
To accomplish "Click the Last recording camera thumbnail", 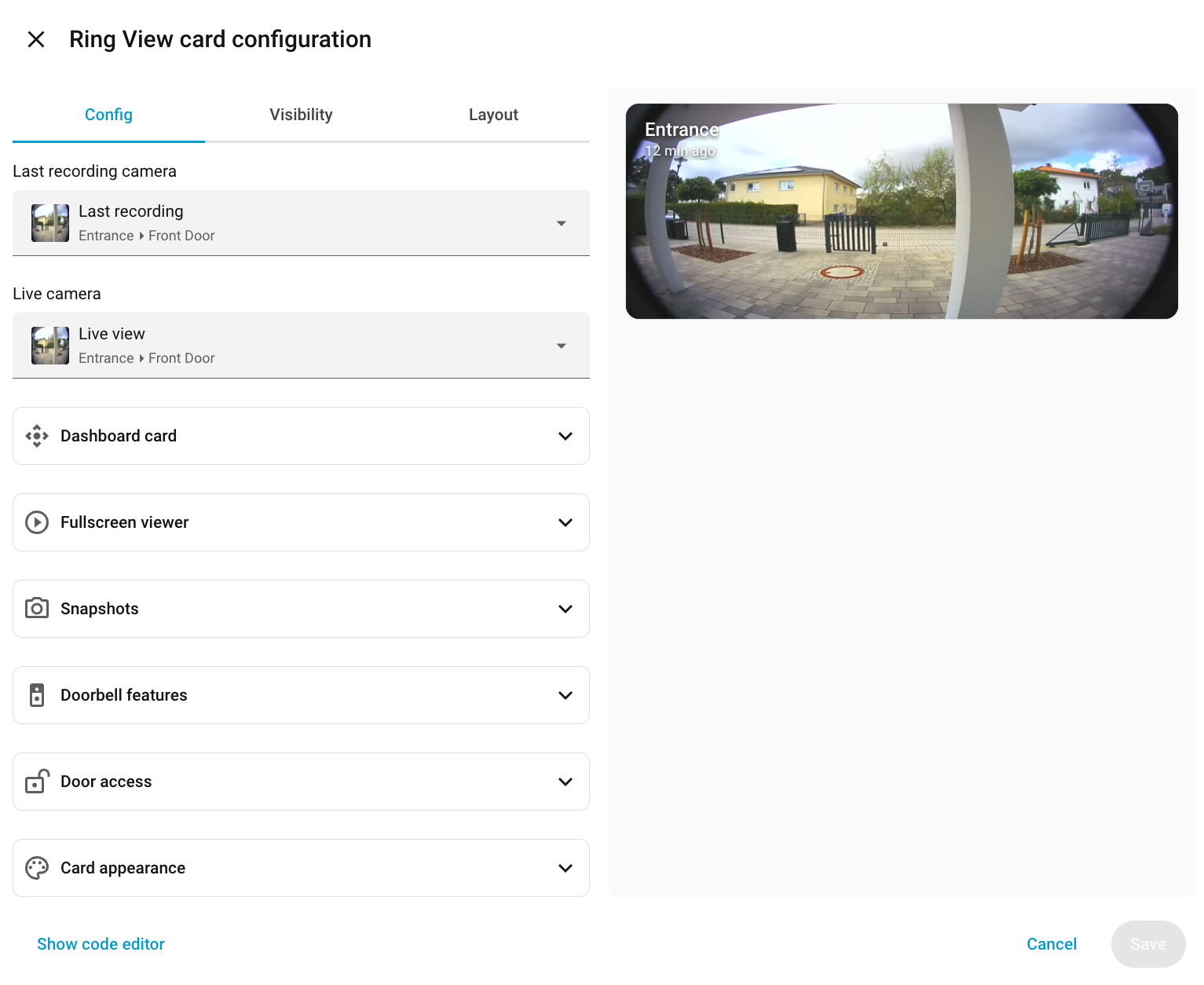I will (x=50, y=223).
